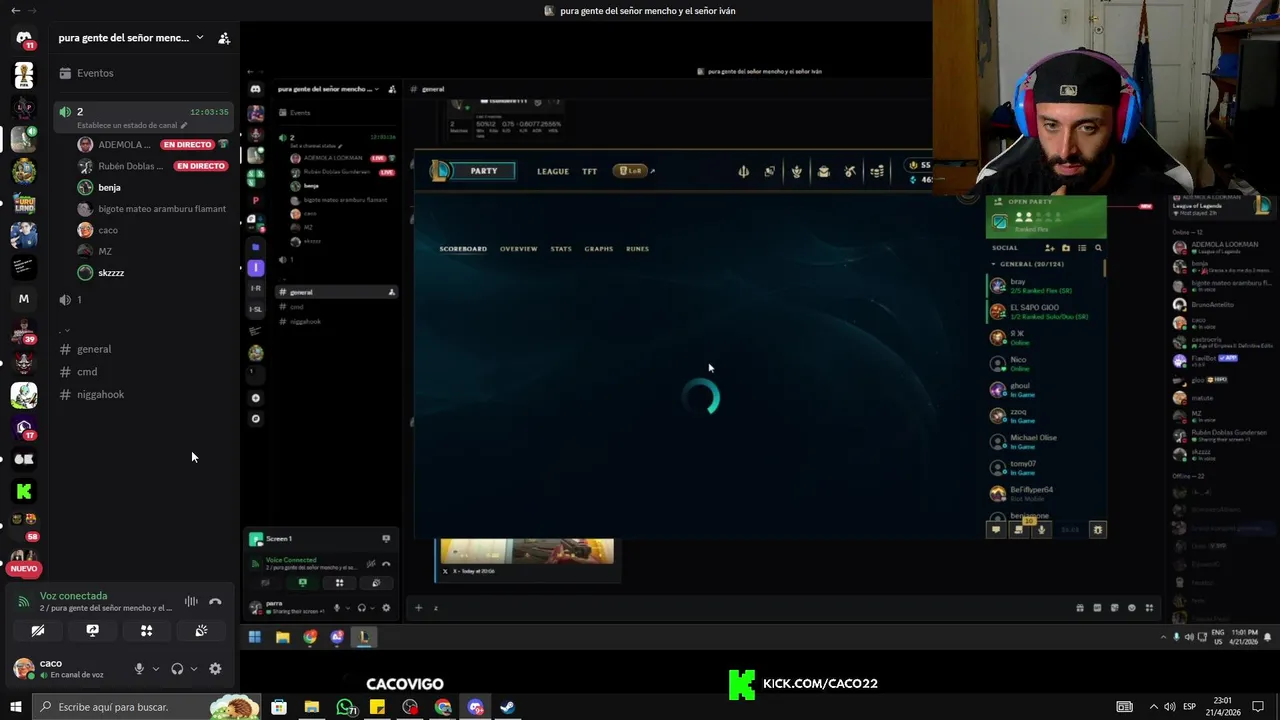Open Discord user settings gear
Viewport: 1280px width, 720px height.
coord(215,669)
